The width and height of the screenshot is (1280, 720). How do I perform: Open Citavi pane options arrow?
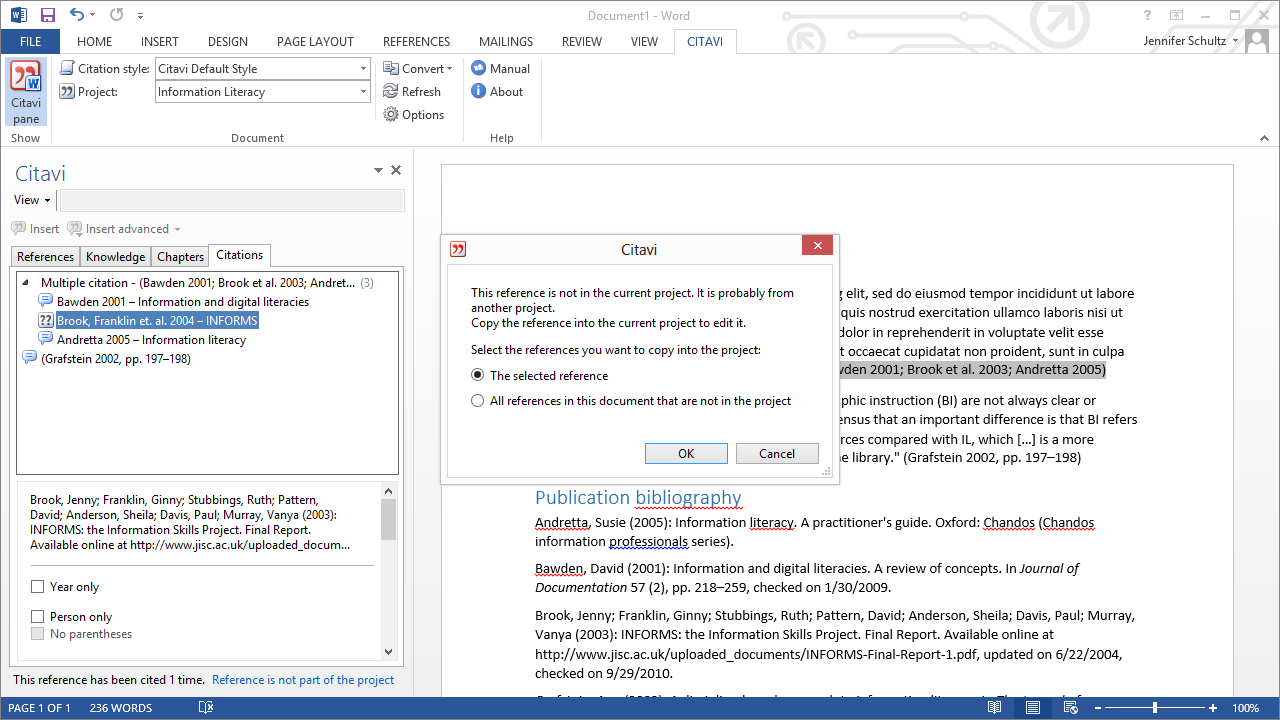[378, 170]
